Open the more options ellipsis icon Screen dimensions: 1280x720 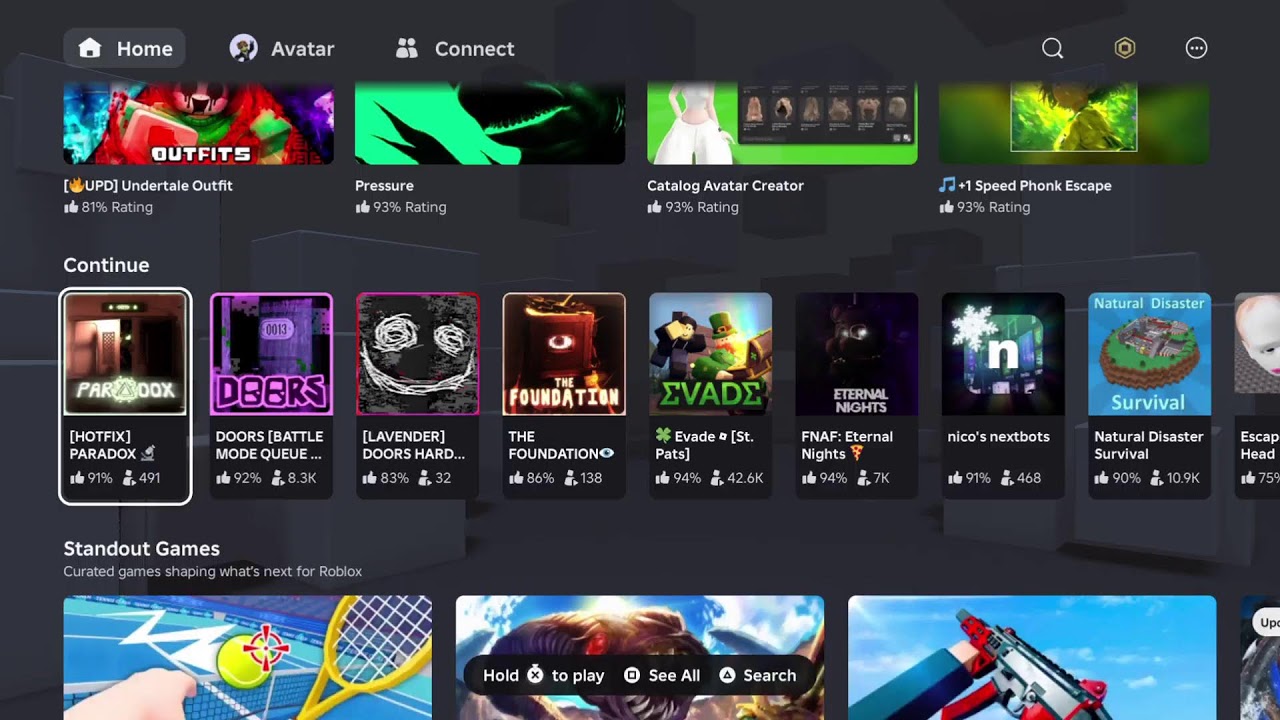pyautogui.click(x=1196, y=48)
